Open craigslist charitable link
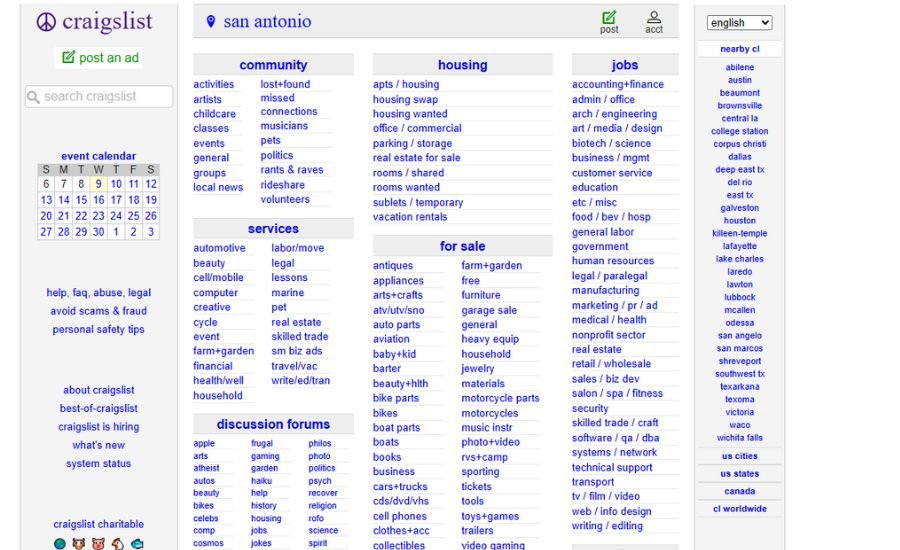This screenshot has width=900, height=550. pos(99,524)
